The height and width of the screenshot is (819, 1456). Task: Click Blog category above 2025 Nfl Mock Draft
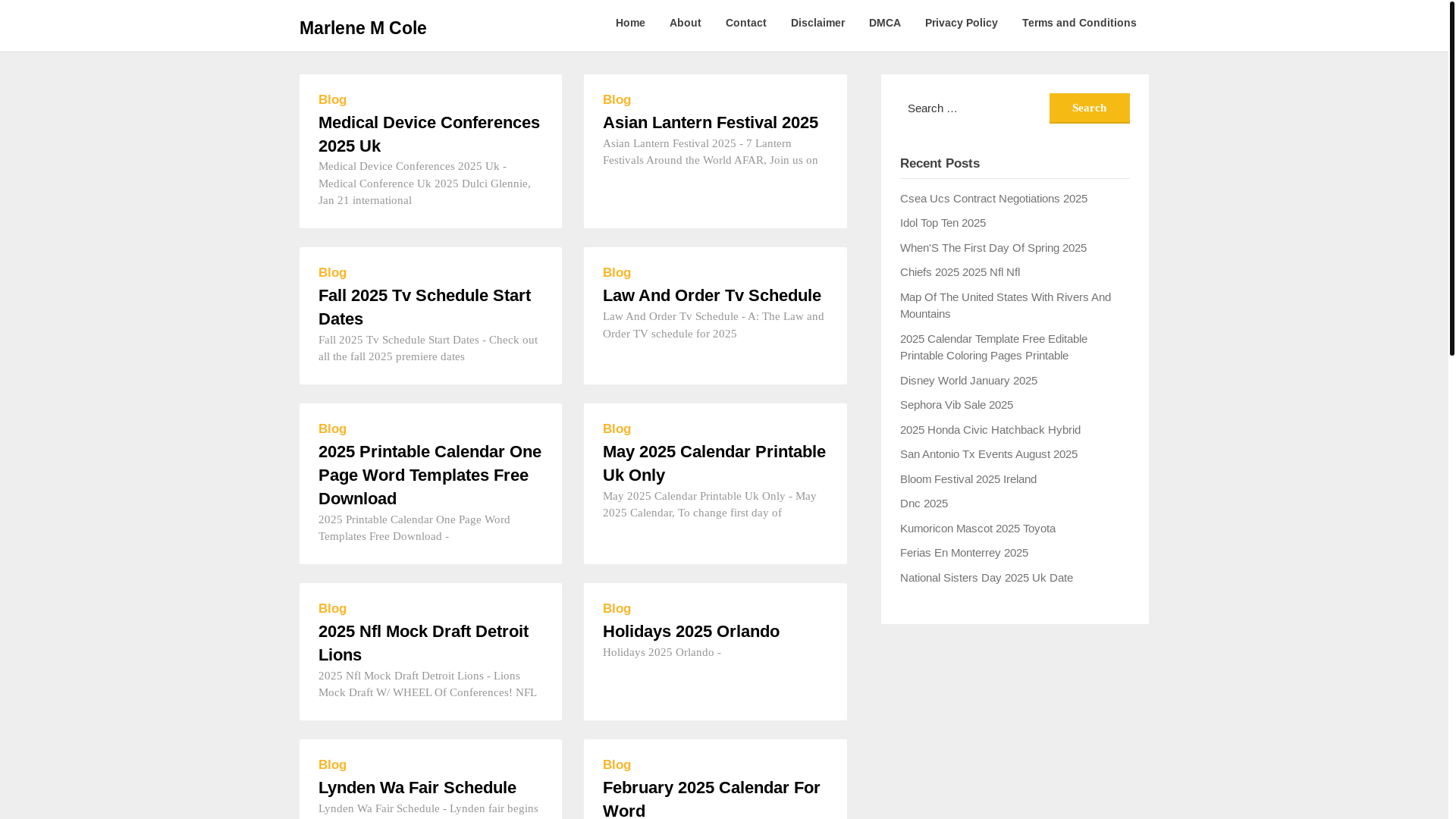click(x=332, y=608)
